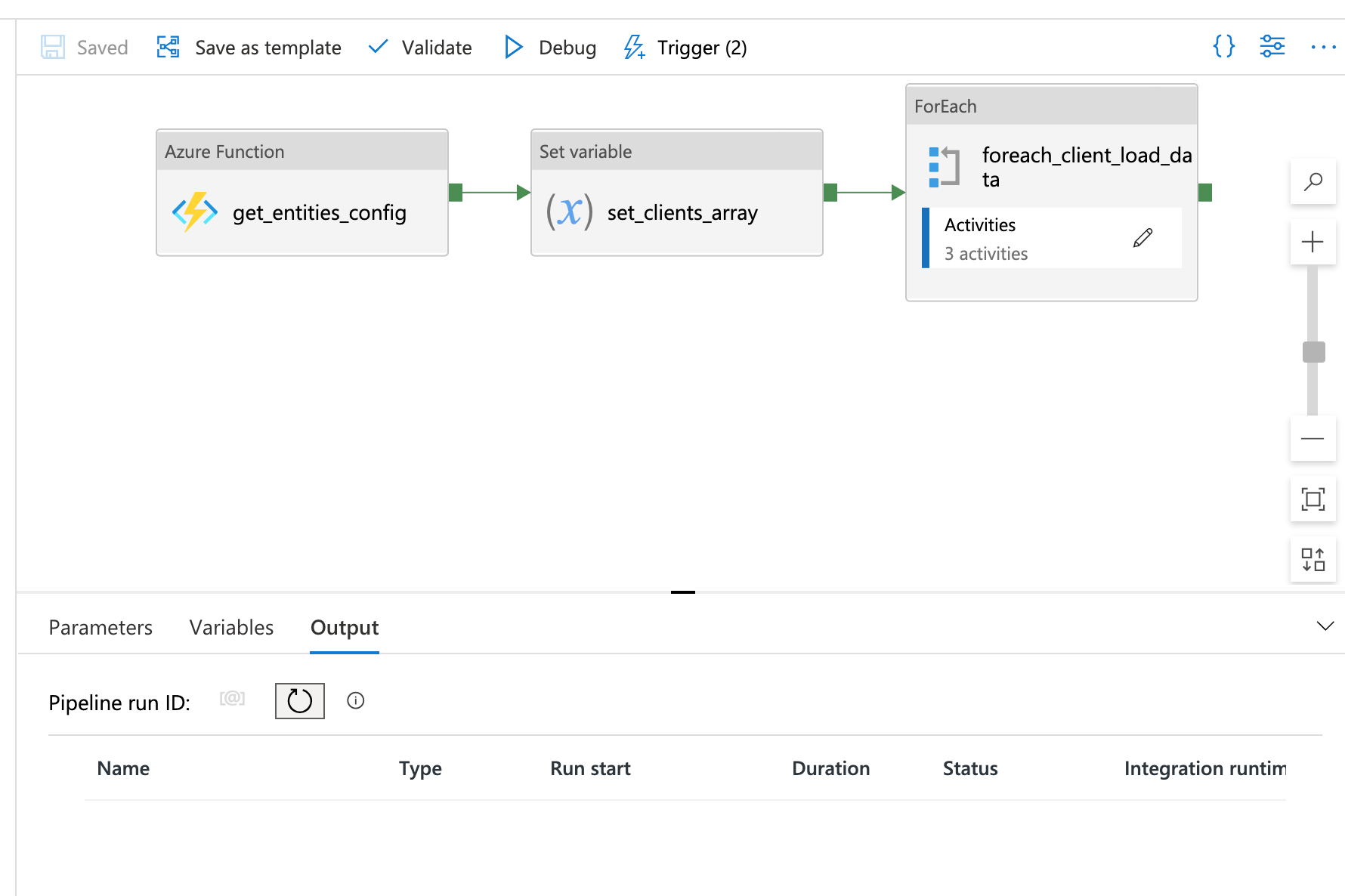Open the more options ellipsis menu
The height and width of the screenshot is (896, 1345).
[1323, 47]
